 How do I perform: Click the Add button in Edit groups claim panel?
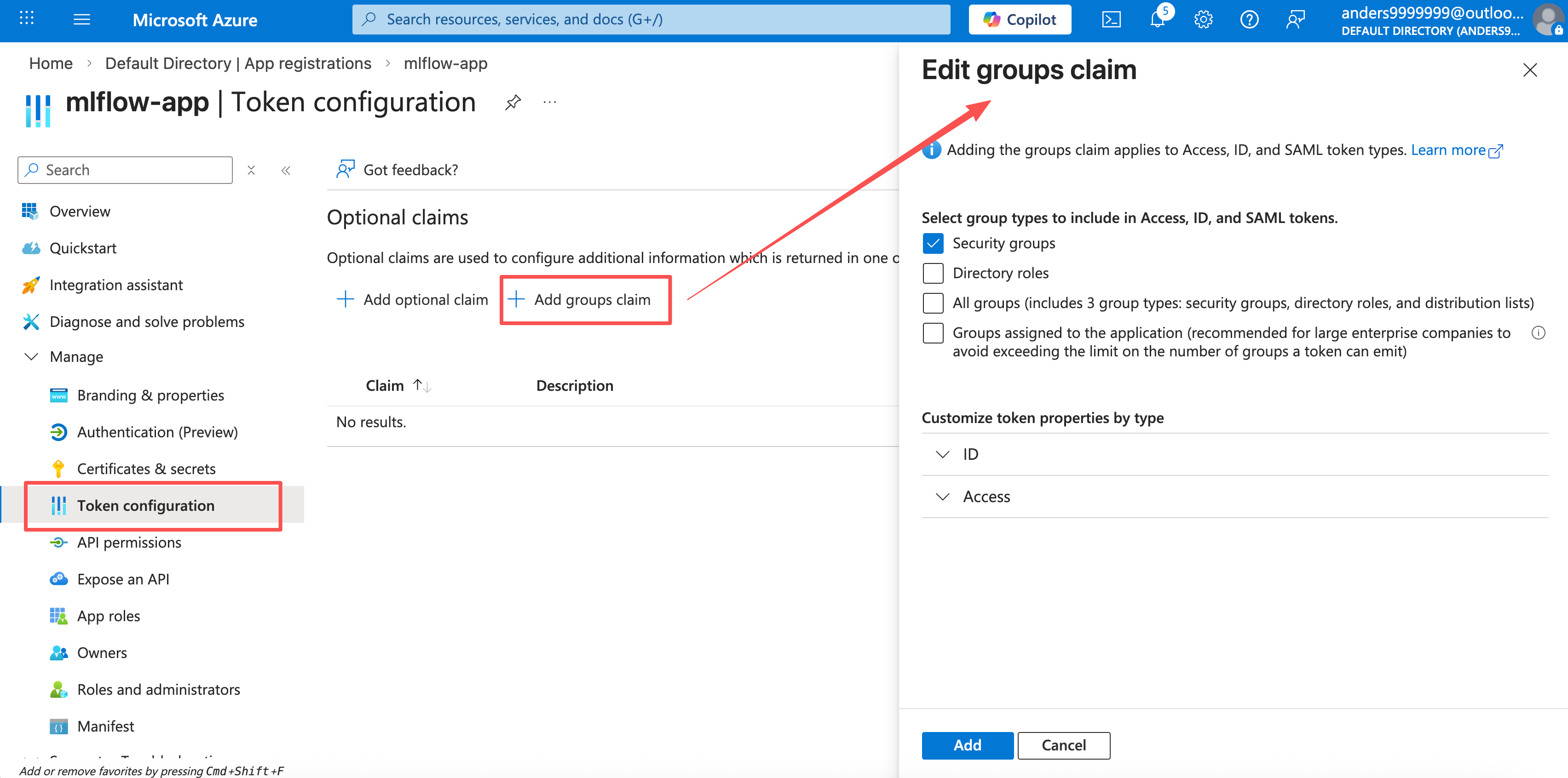967,745
